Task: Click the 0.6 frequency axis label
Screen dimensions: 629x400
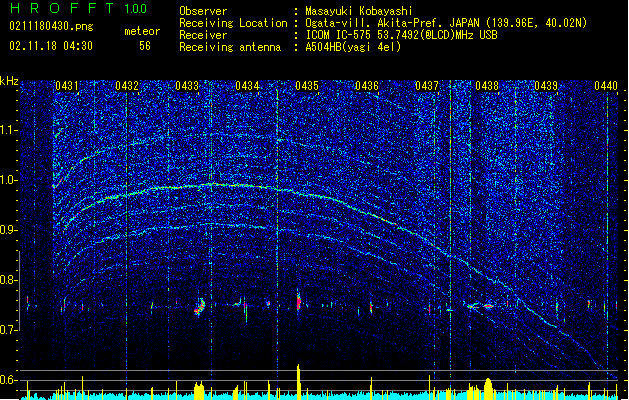Action: click(x=9, y=380)
